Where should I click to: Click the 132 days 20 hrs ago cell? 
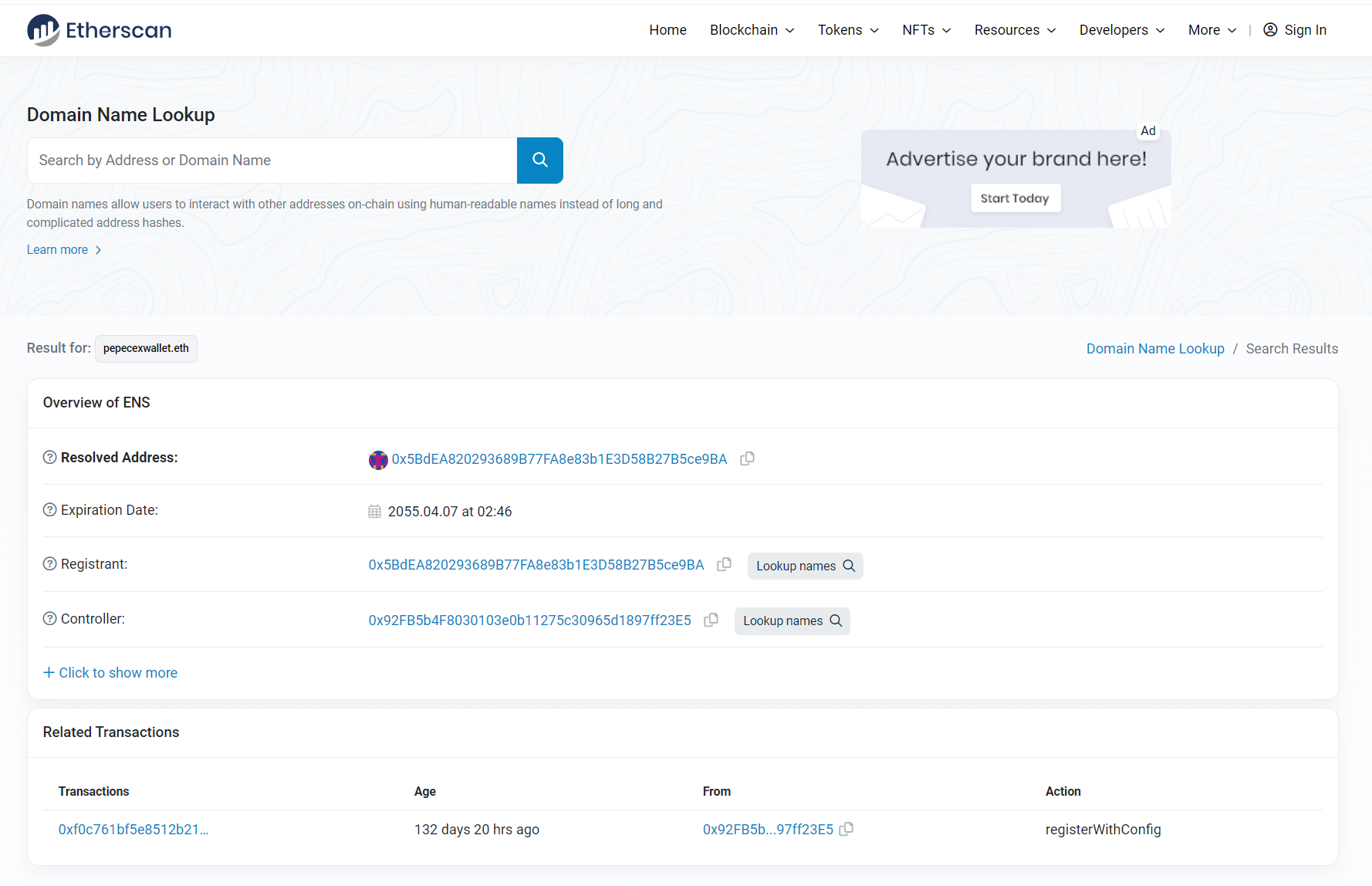(x=477, y=830)
